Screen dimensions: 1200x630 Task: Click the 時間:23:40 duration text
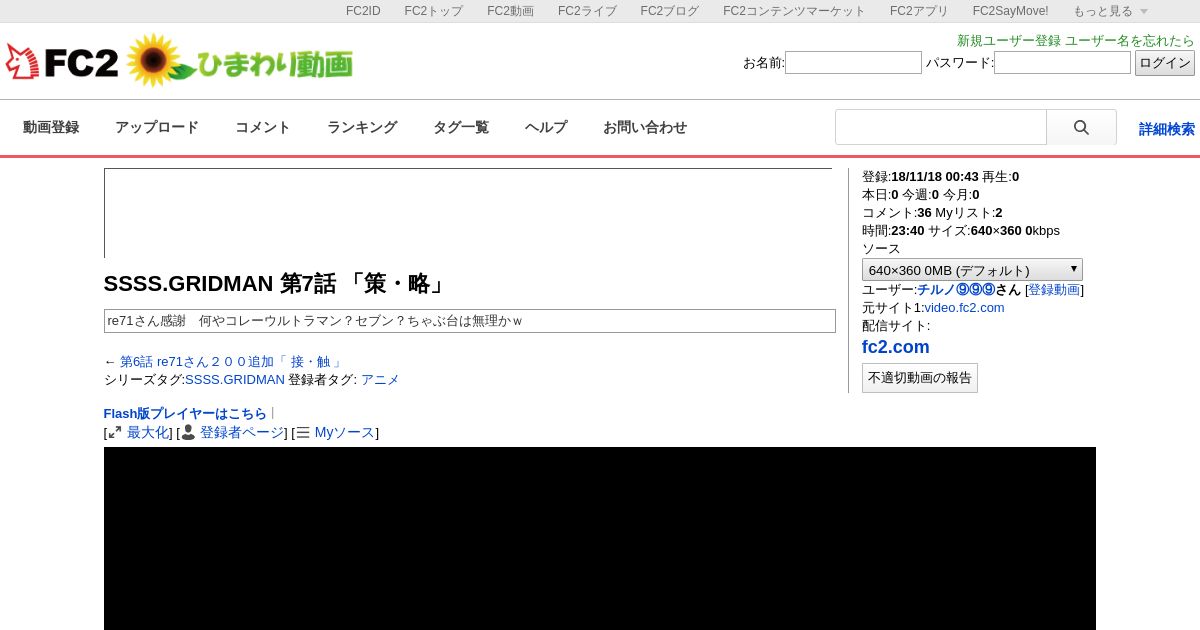tap(893, 231)
